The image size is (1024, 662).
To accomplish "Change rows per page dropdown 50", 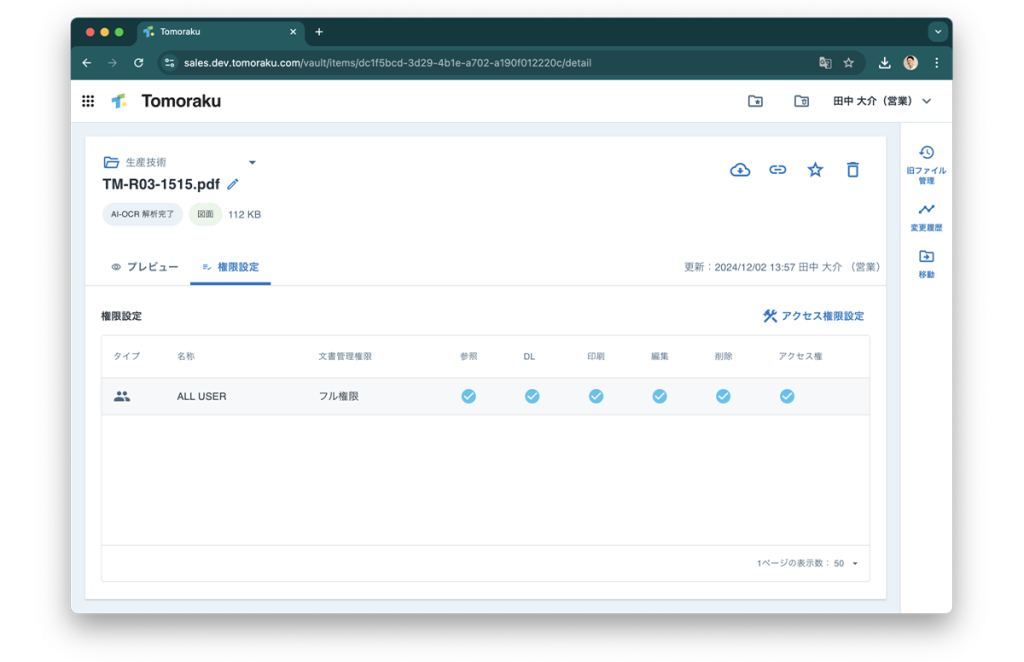I will tap(846, 563).
